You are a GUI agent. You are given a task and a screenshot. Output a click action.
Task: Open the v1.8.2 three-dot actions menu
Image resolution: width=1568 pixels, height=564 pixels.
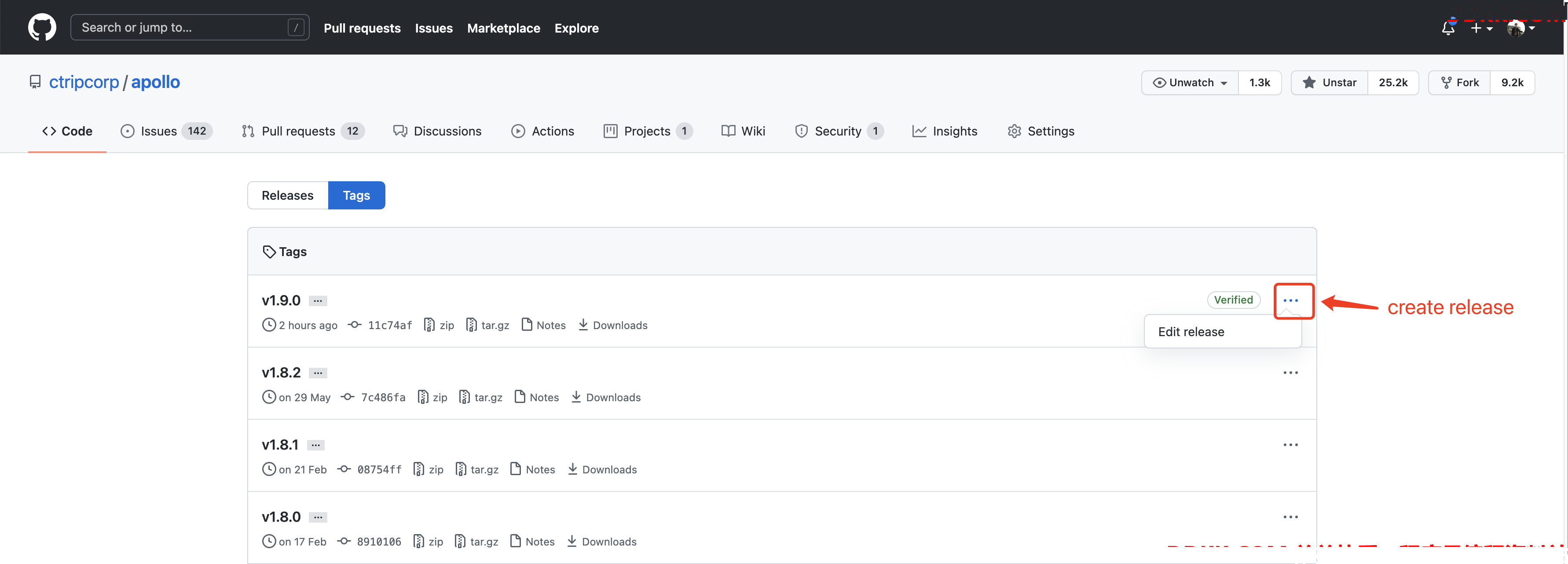tap(1290, 373)
